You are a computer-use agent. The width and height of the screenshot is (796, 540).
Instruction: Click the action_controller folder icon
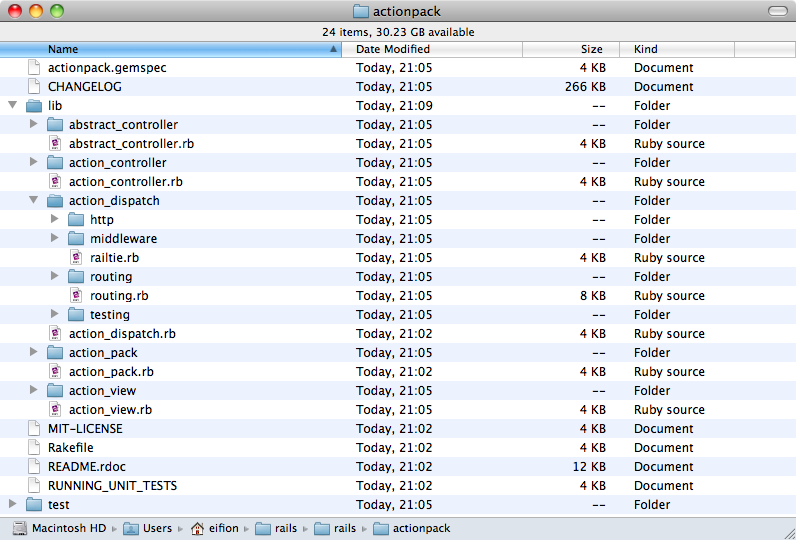point(55,162)
